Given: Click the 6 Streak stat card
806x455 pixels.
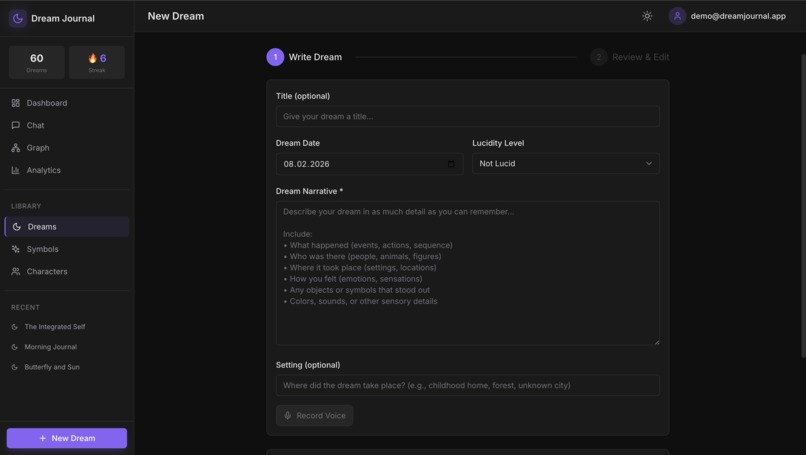Looking at the screenshot, I should 97,62.
